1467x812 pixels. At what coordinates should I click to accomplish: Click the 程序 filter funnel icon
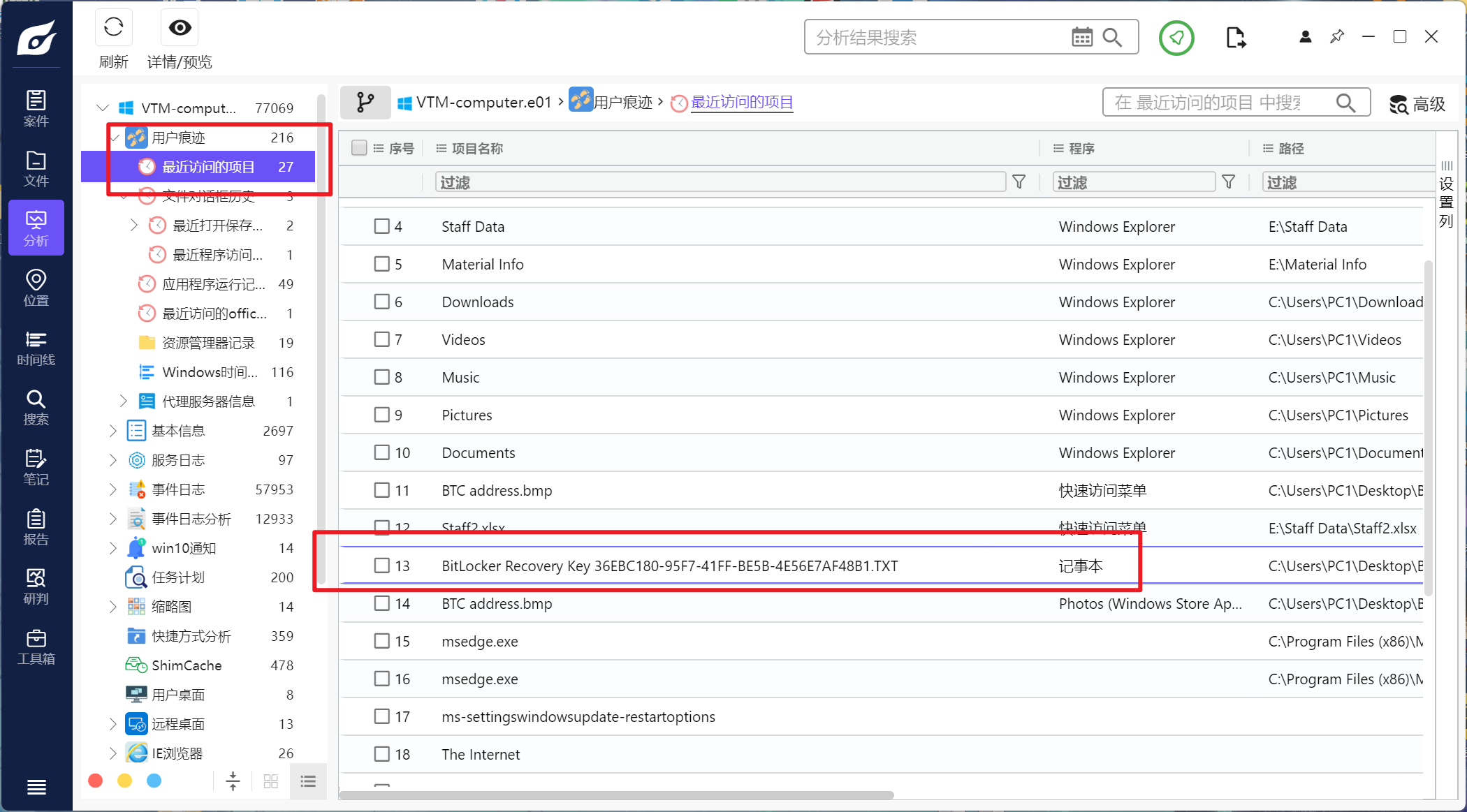point(1229,182)
